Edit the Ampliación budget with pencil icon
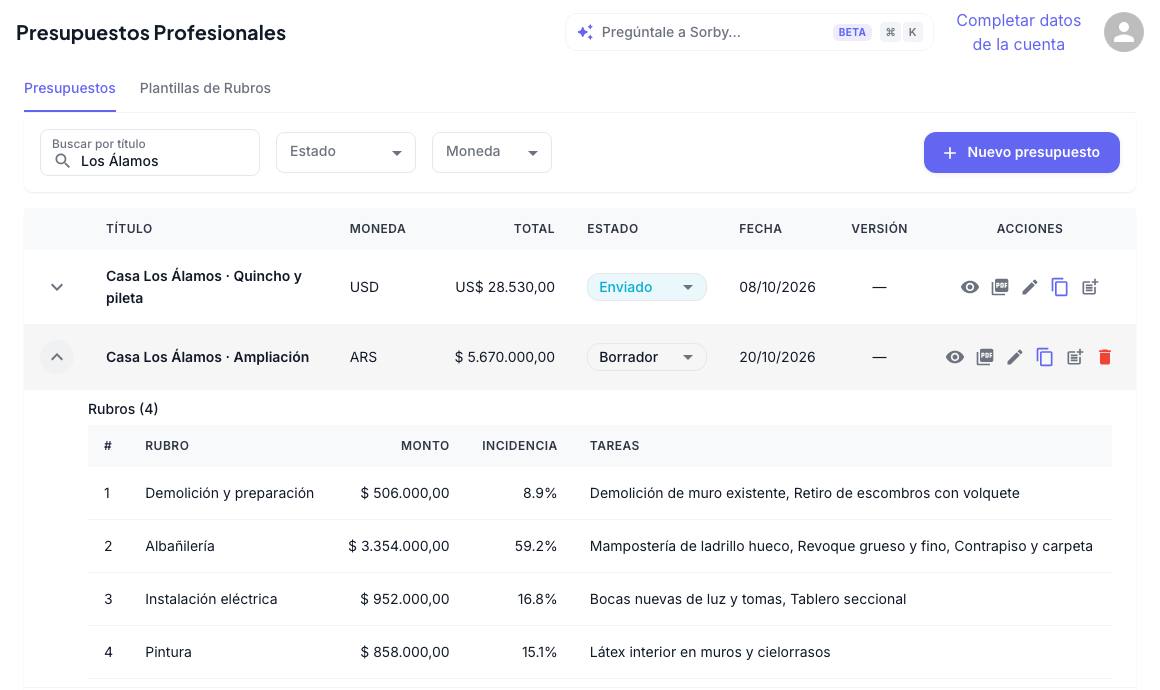The height and width of the screenshot is (690, 1160). coord(1014,357)
